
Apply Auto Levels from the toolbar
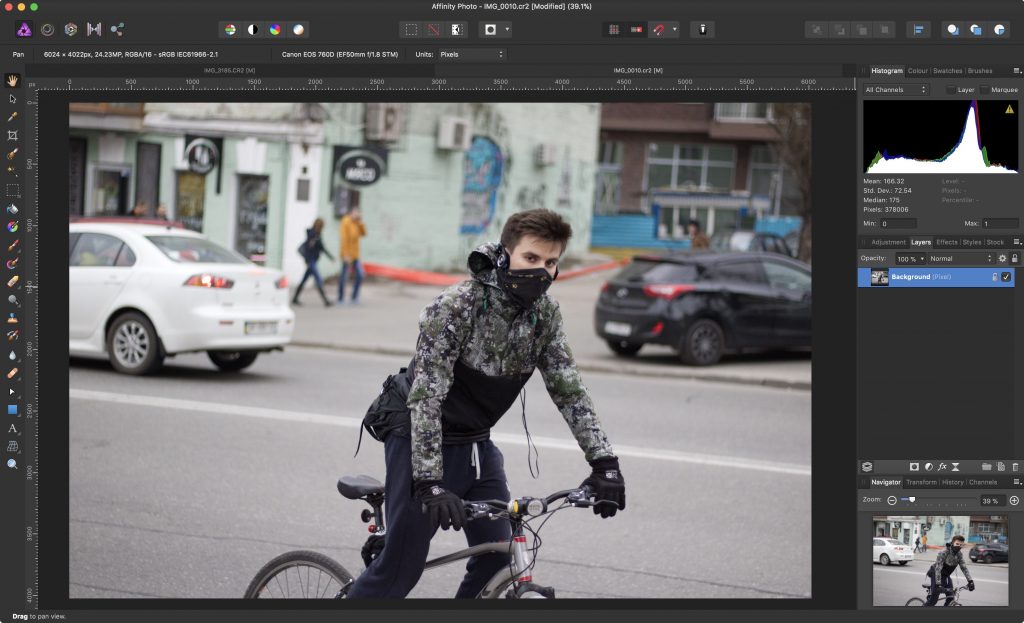coord(230,29)
